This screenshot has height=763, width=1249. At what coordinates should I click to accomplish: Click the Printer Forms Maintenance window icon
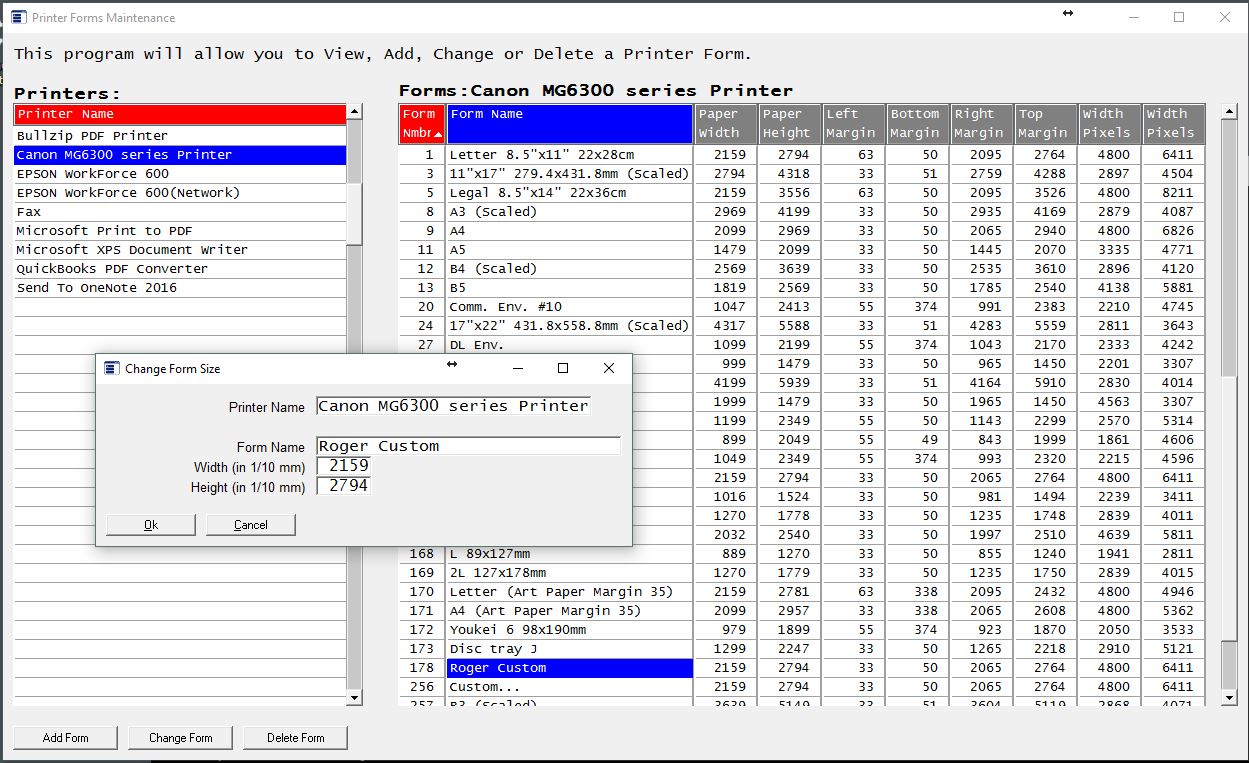click(x=19, y=17)
